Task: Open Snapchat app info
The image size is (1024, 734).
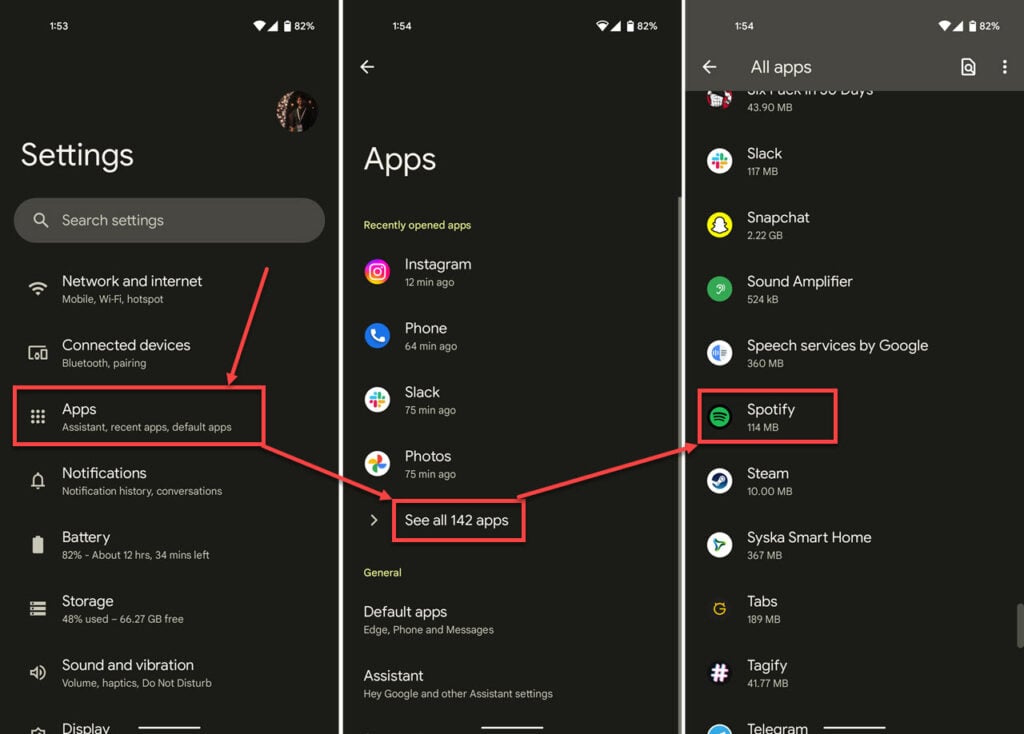Action: pos(852,225)
